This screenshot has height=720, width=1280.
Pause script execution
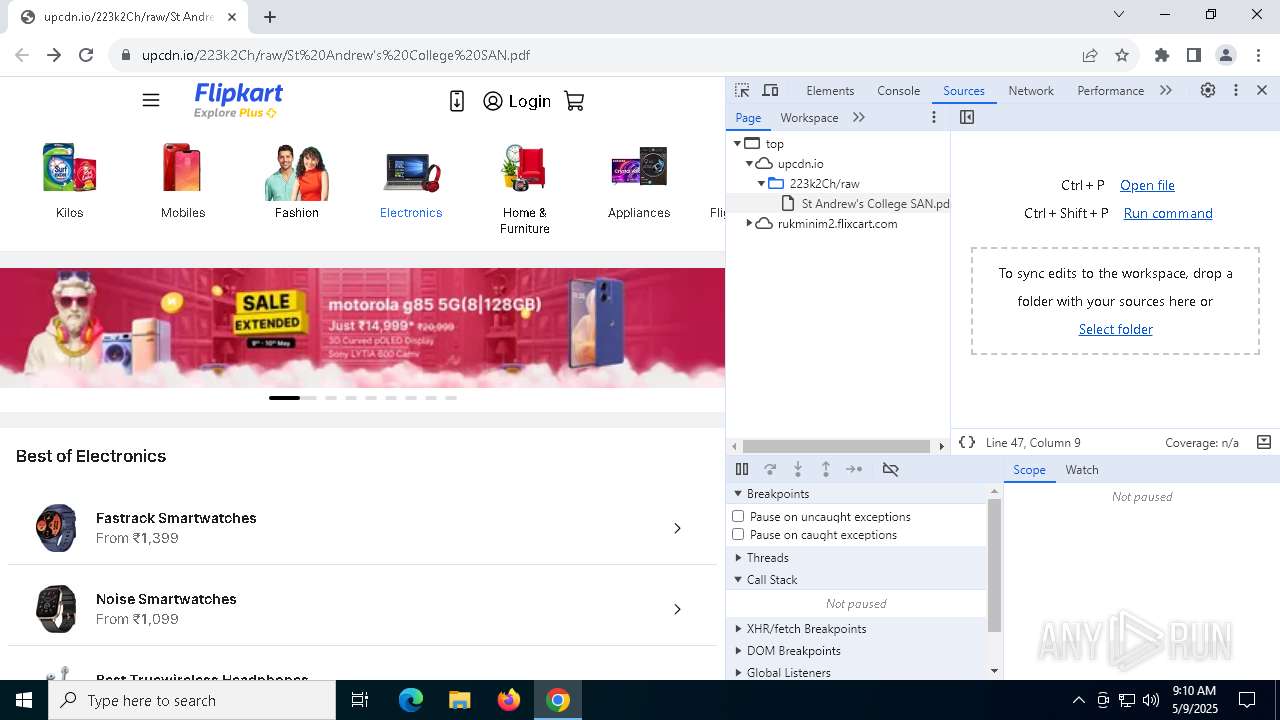tap(742, 469)
